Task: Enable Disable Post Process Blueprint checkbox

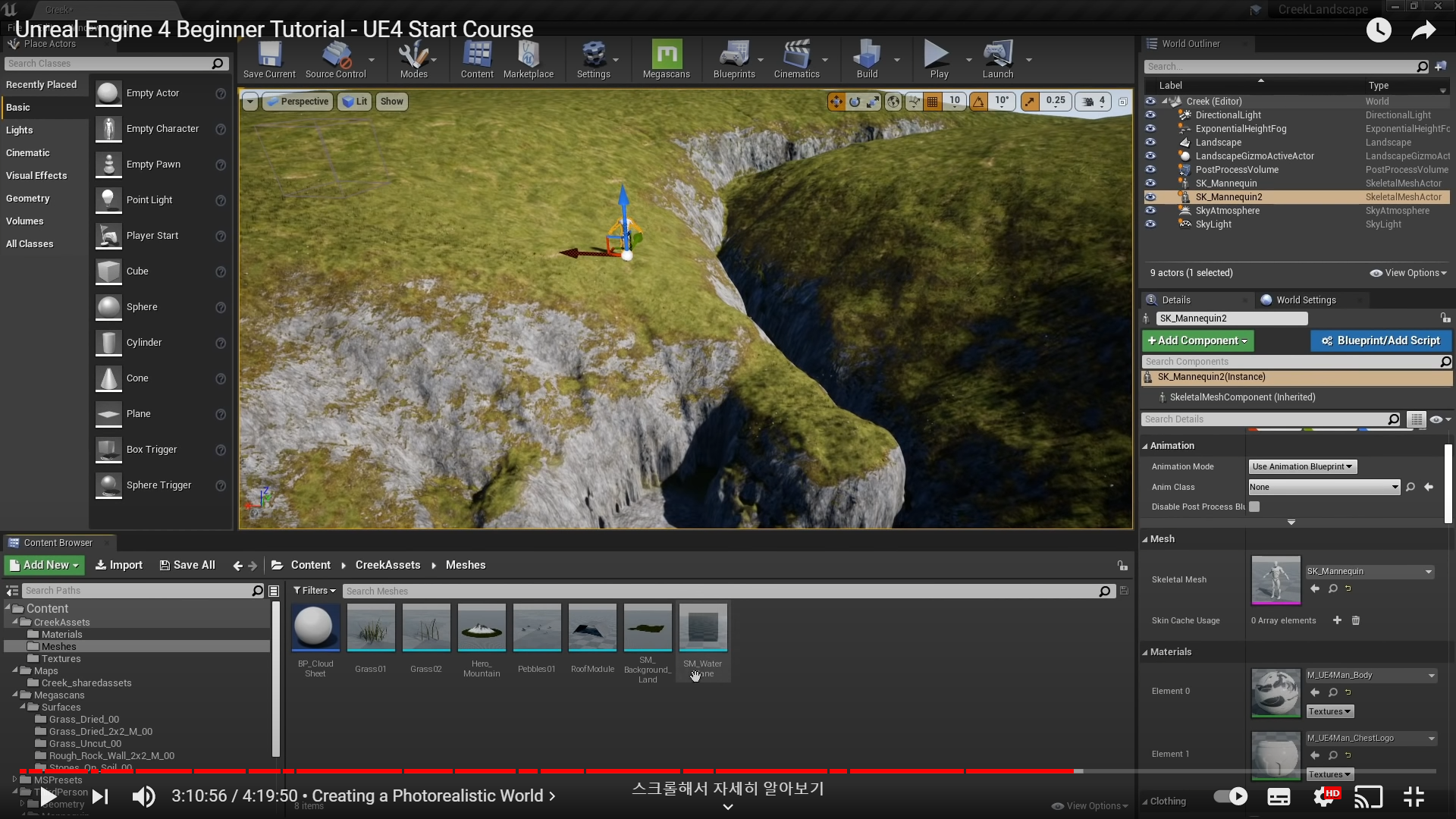Action: coord(1254,507)
